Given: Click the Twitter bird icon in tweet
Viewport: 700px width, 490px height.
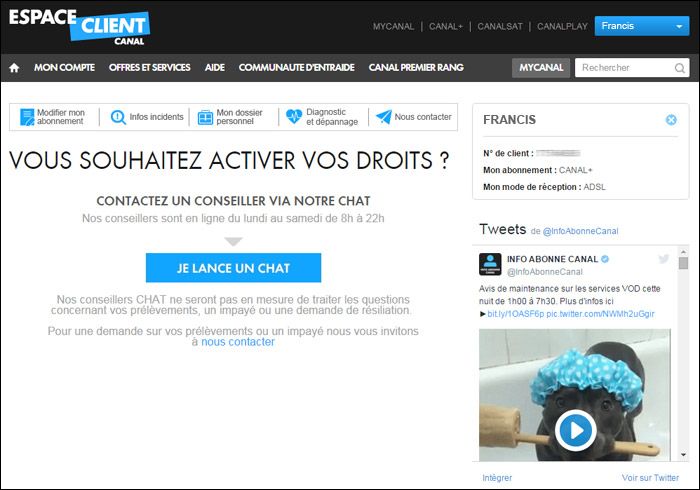Looking at the screenshot, I should click(663, 259).
